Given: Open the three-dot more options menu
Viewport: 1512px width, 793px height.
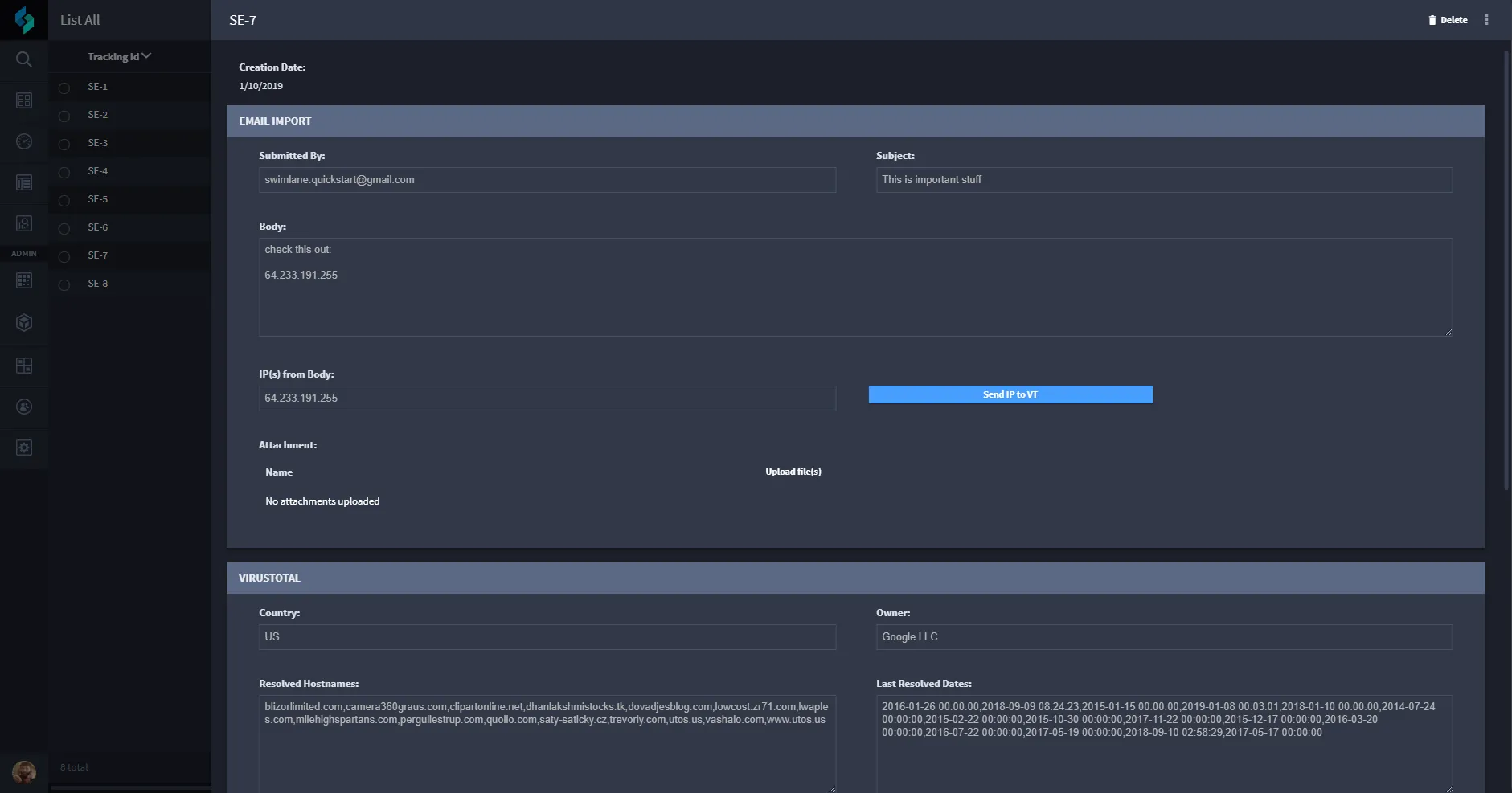Looking at the screenshot, I should click(x=1486, y=20).
